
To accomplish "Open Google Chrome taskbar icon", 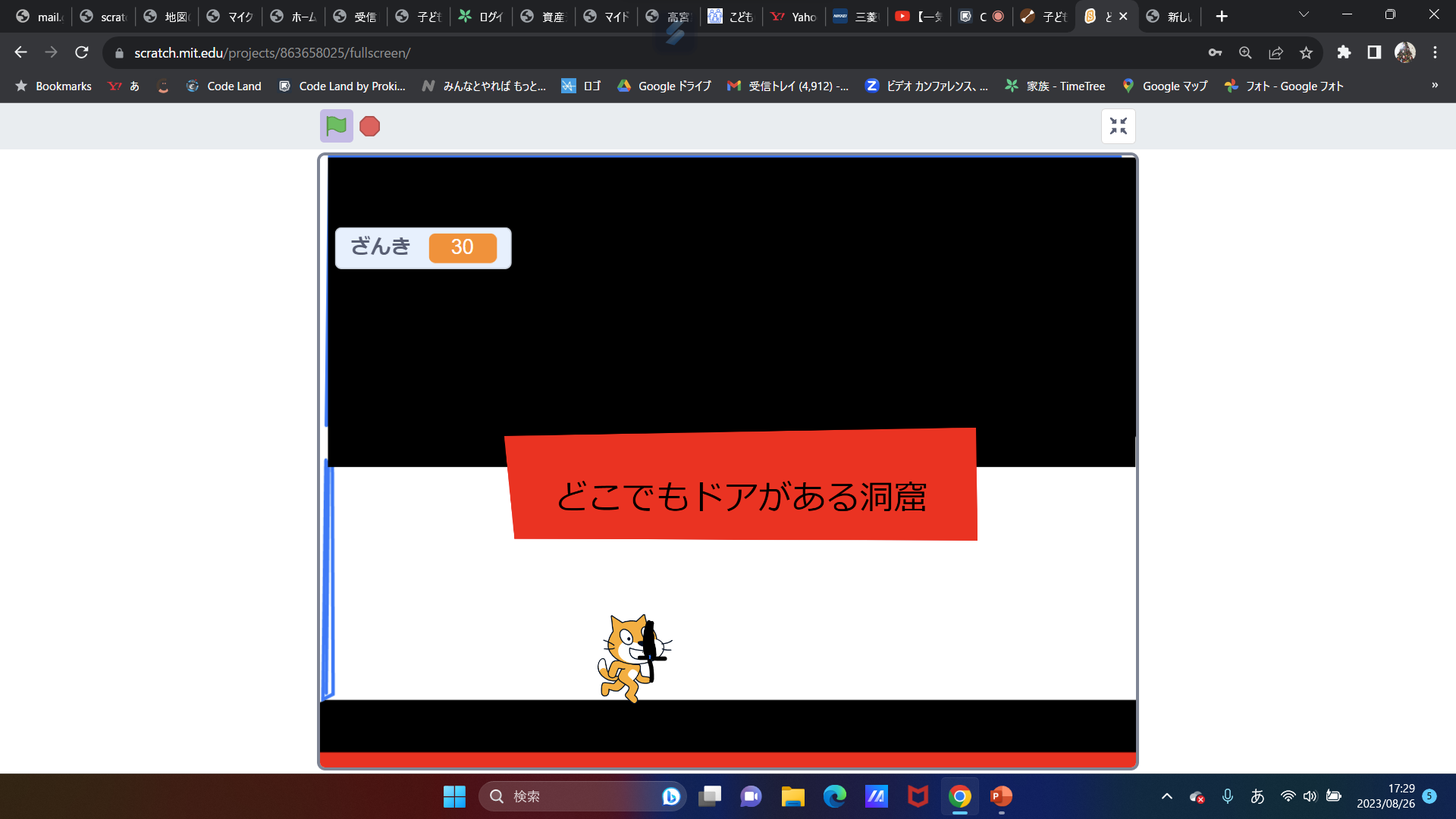I will 959,796.
